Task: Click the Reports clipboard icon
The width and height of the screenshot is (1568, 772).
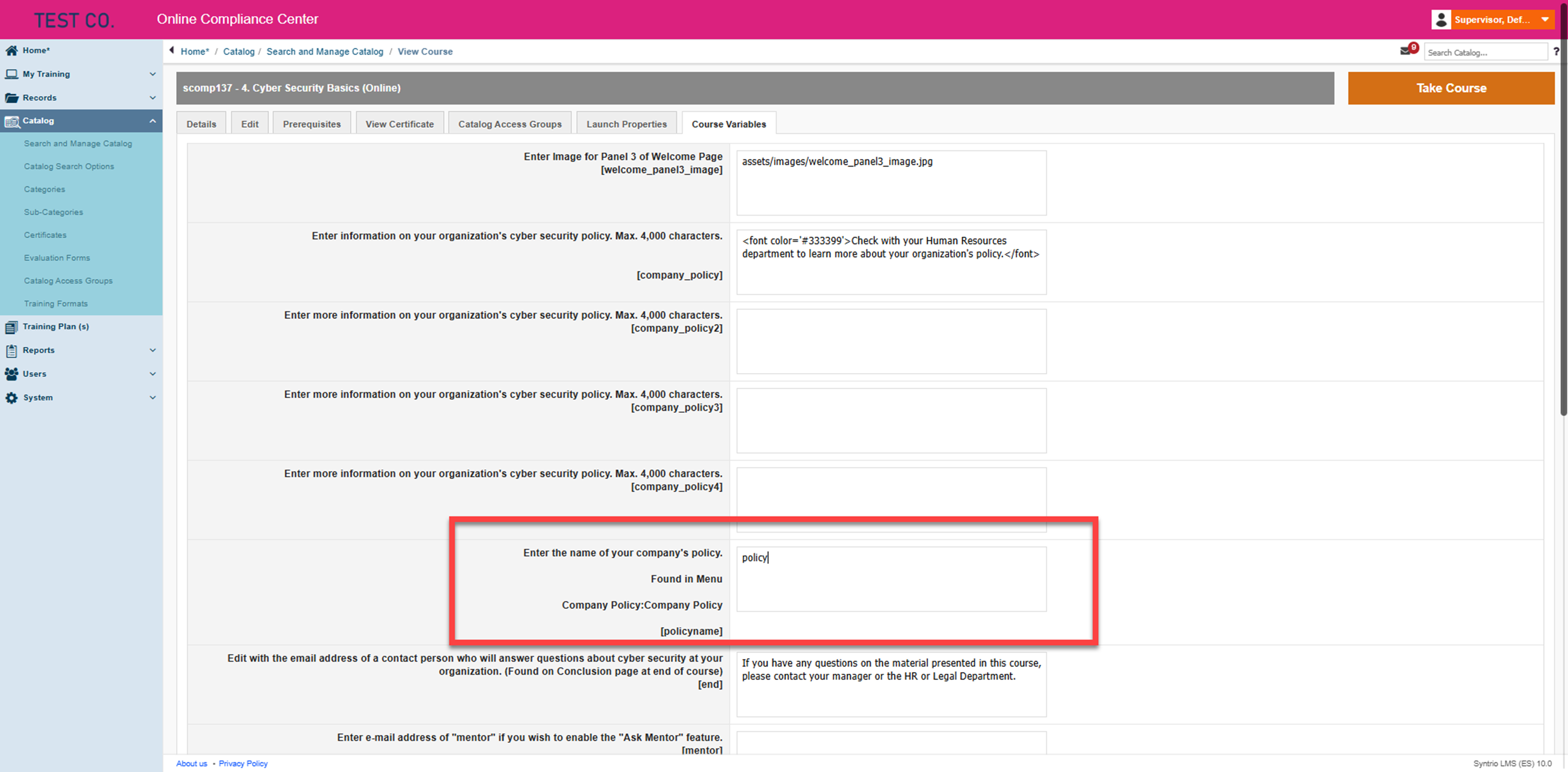Action: point(11,351)
